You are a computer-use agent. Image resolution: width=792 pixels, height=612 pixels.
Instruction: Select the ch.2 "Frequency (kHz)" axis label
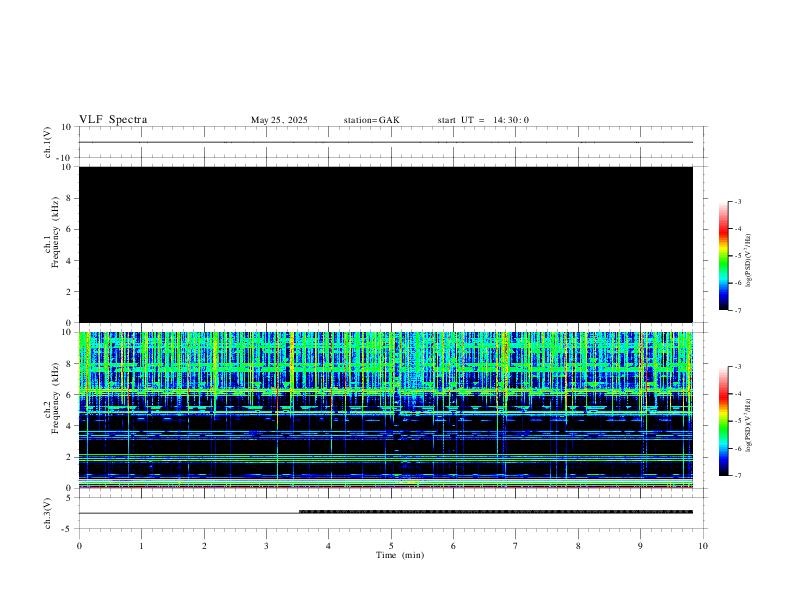tap(55, 398)
